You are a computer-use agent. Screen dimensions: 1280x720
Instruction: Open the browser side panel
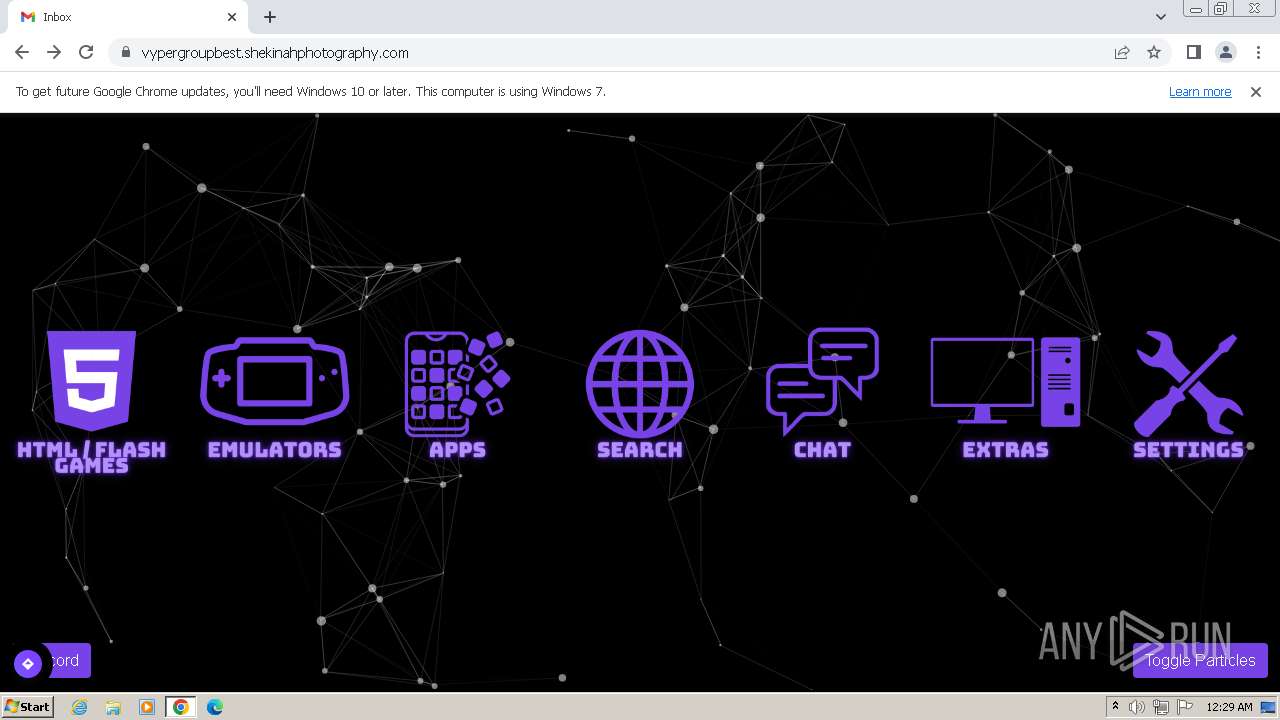pos(1193,53)
